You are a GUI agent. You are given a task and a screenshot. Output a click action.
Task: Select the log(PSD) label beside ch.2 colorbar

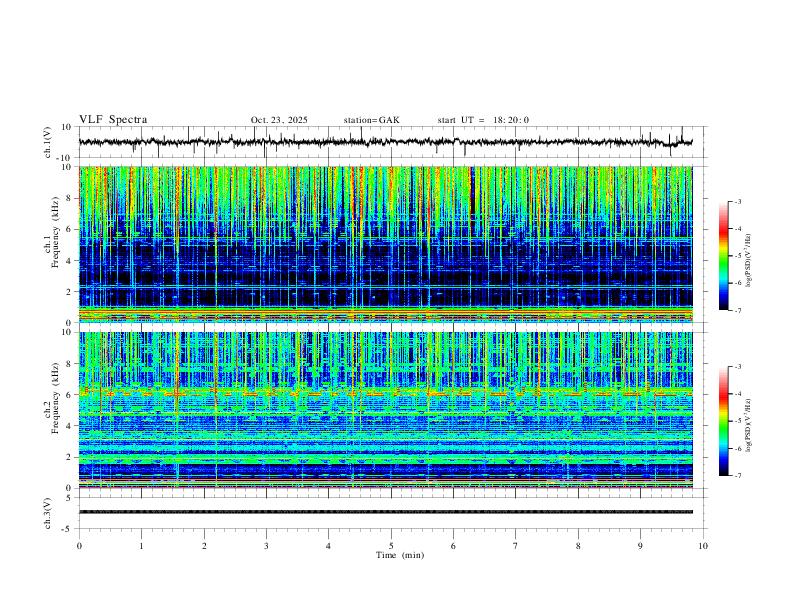click(x=749, y=426)
